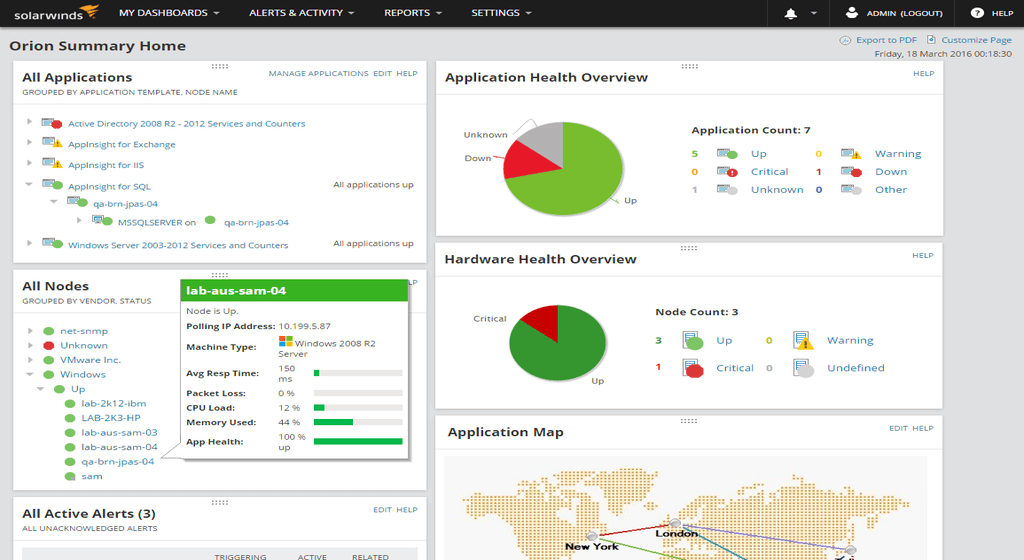1024x560 pixels.
Task: Click the Critical application status icon in legend
Action: [x=727, y=172]
